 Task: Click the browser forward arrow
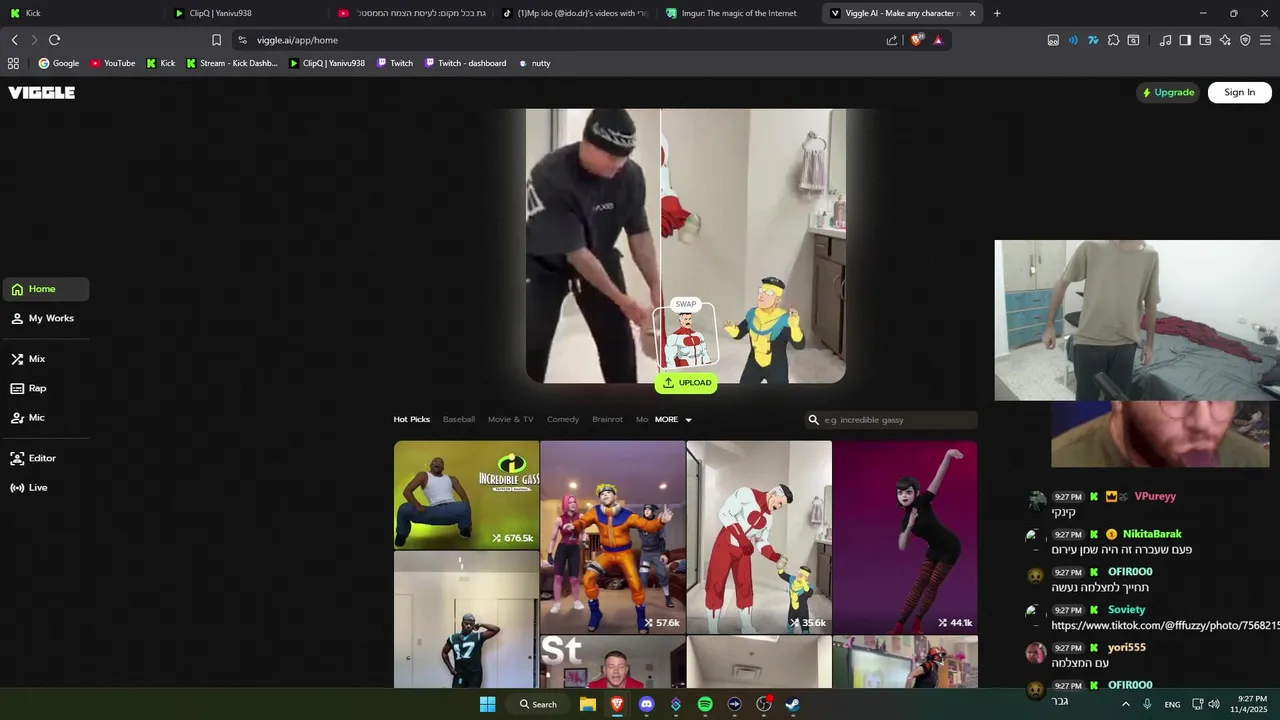click(34, 40)
